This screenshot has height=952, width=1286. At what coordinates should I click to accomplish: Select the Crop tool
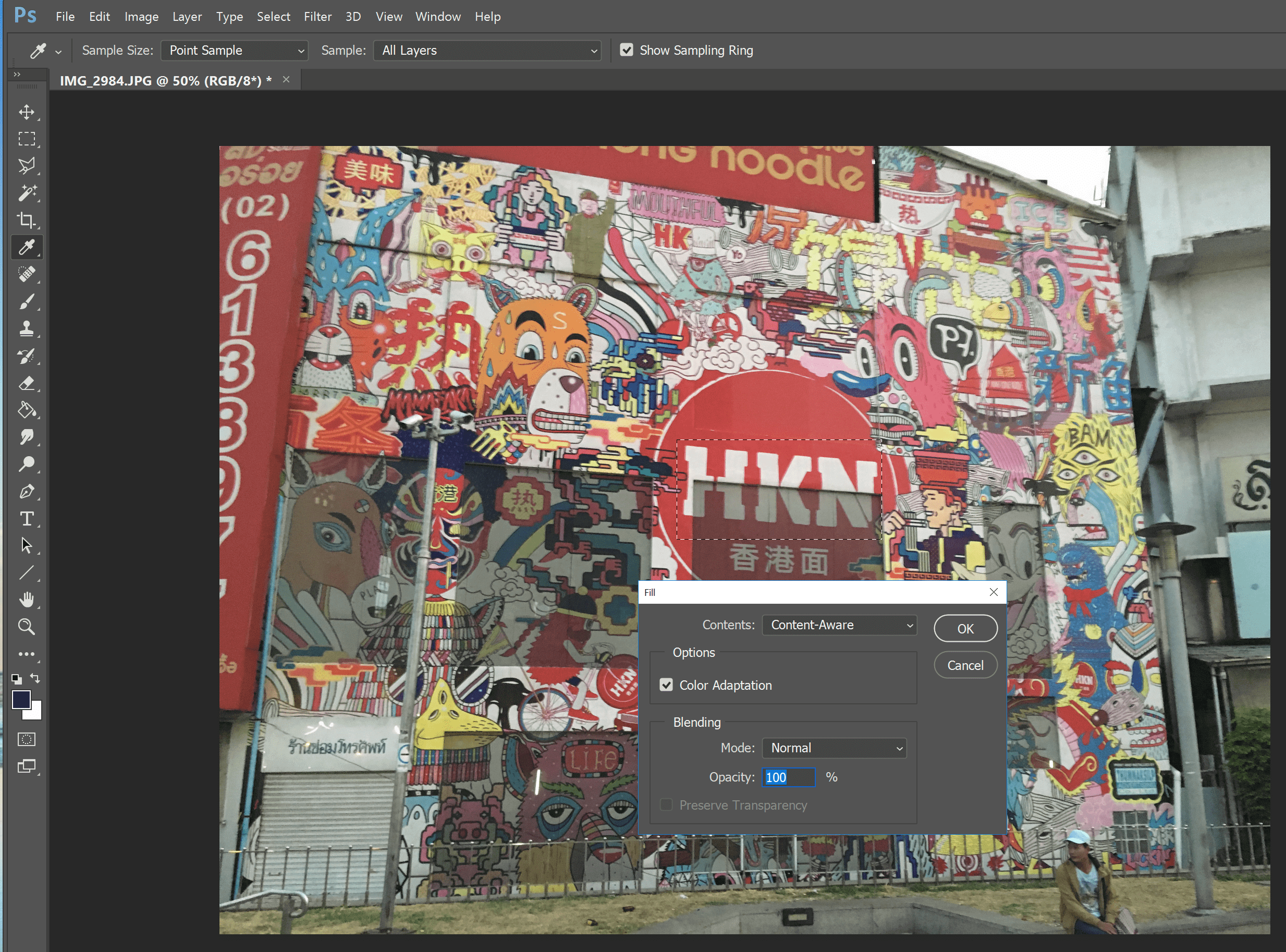coord(27,220)
